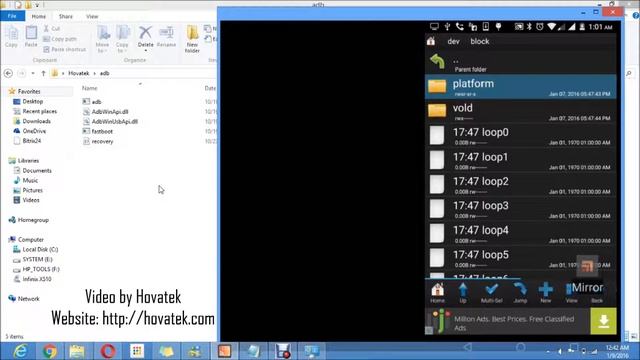The image size is (640, 360).
Task: Select the loop4 file
Action: coord(520,233)
